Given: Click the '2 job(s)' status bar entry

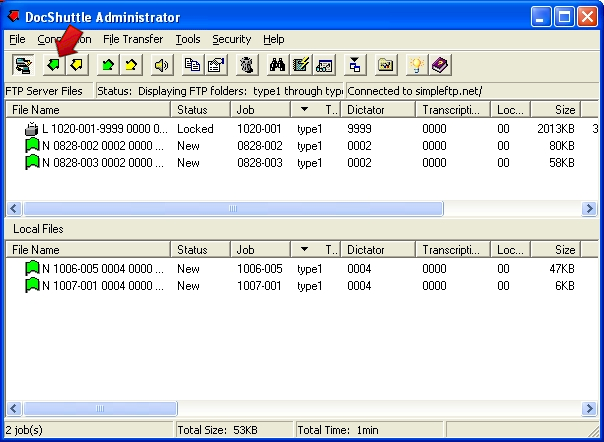Looking at the screenshot, I should tap(24, 430).
